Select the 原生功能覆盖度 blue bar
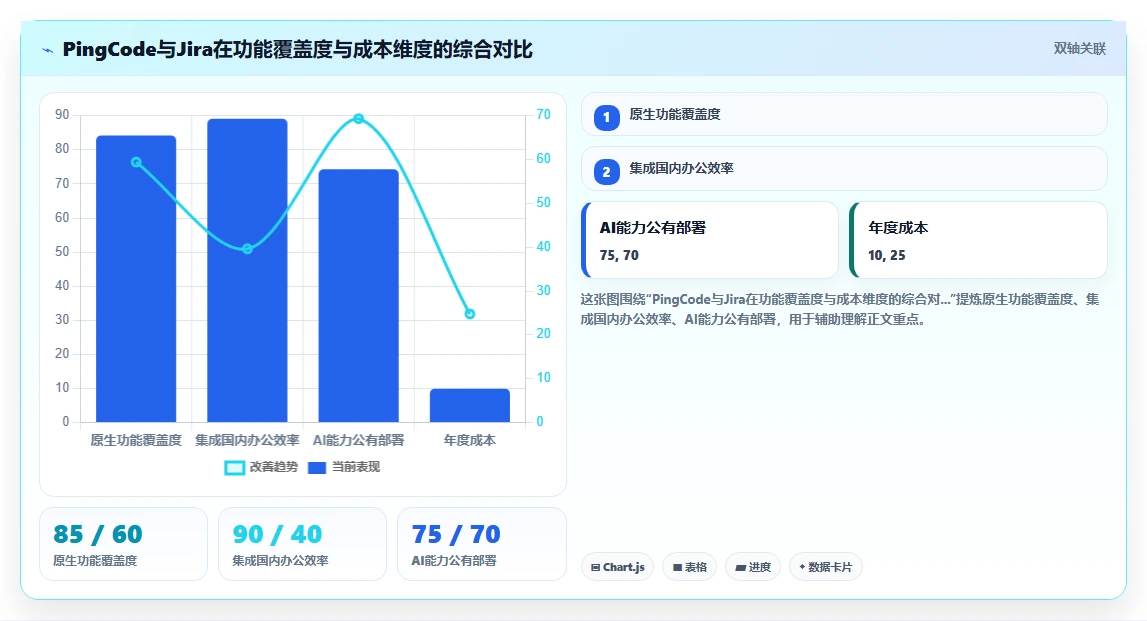The height and width of the screenshot is (621, 1147). (136, 279)
